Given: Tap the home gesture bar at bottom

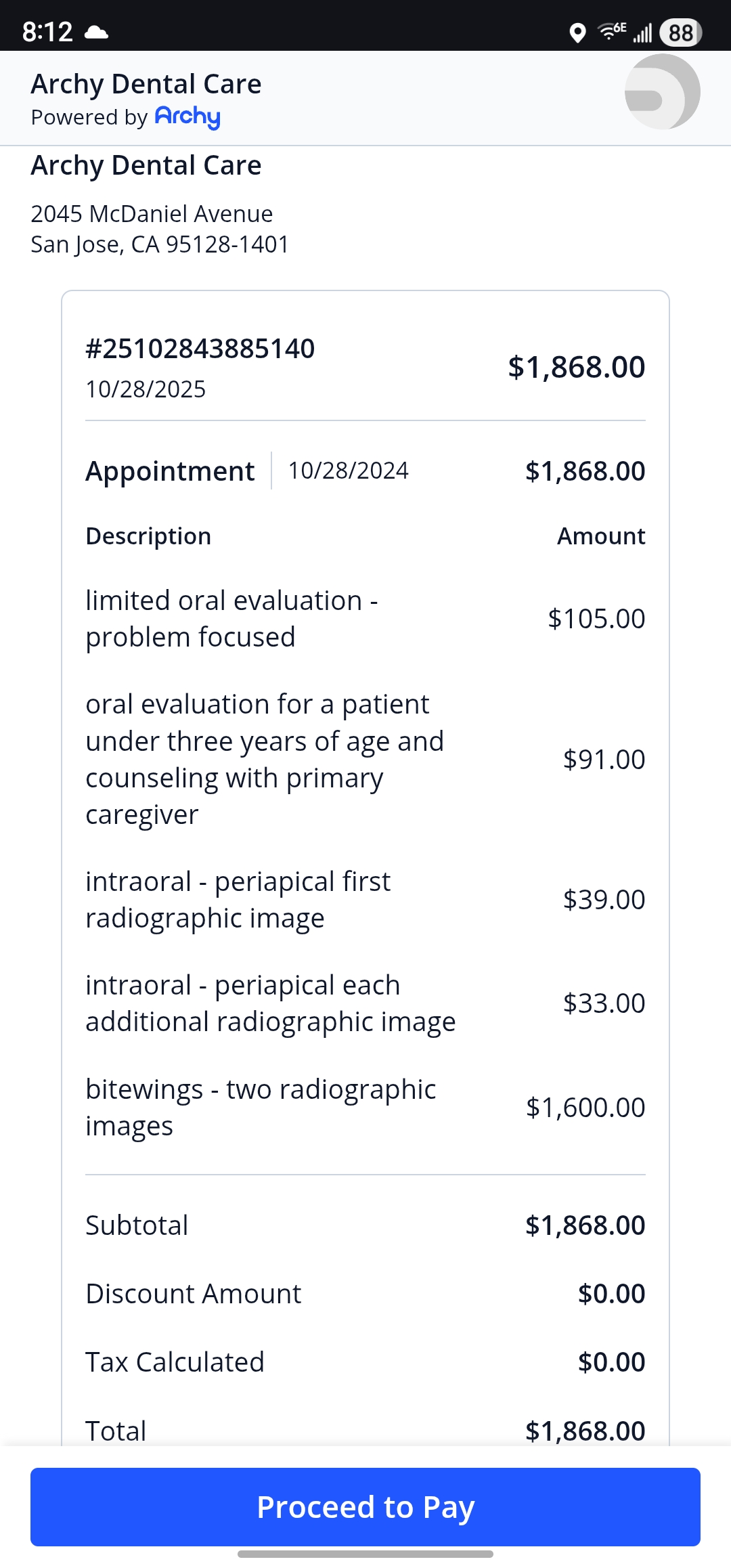Looking at the screenshot, I should tap(365, 1554).
